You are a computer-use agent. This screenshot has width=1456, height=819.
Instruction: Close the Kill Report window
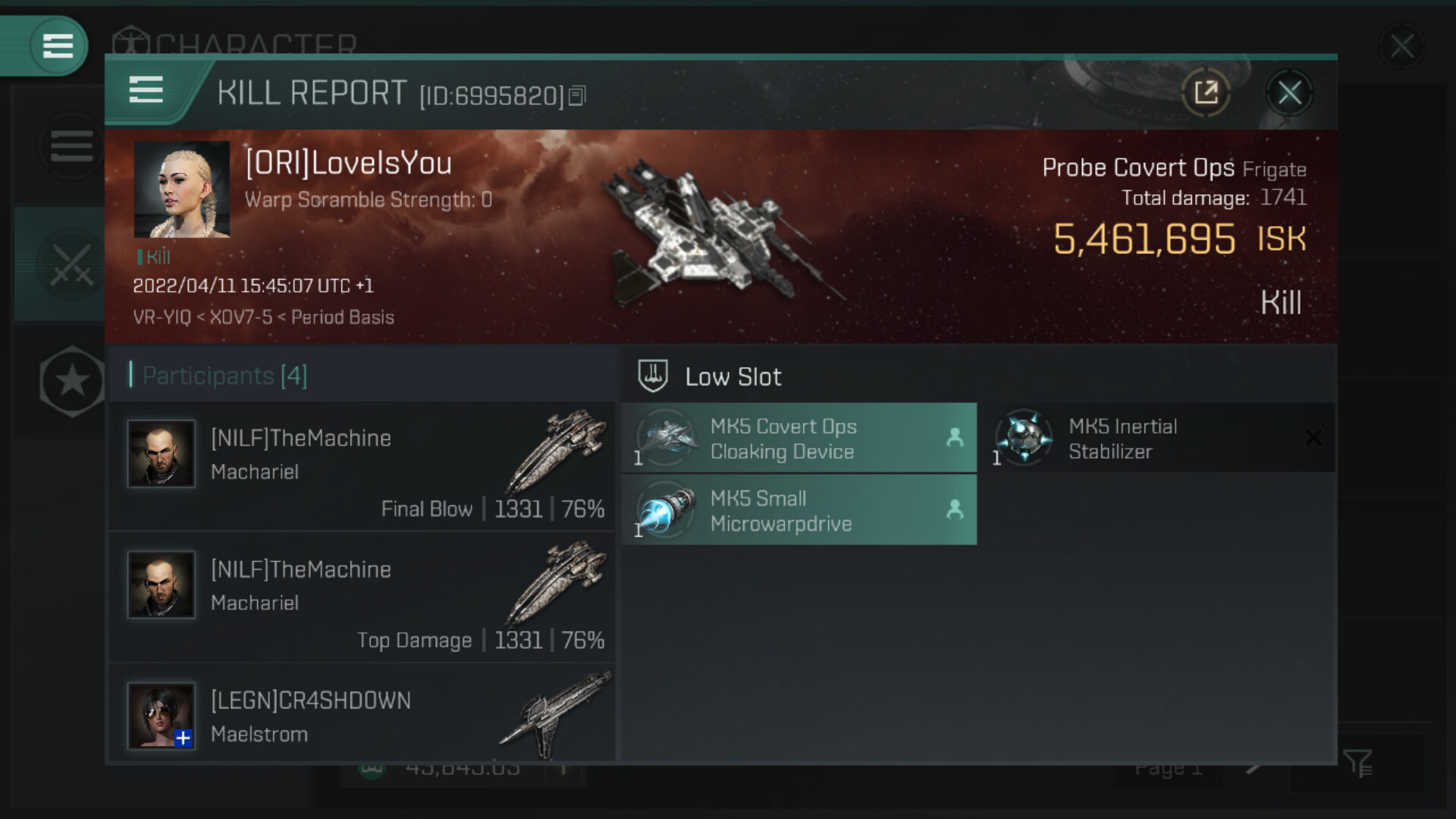[1289, 93]
